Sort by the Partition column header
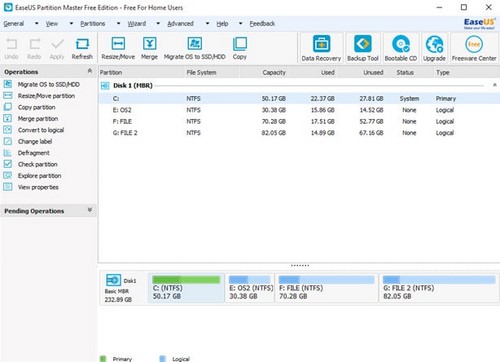Screen dimensions: 500x362 (x=142, y=72)
